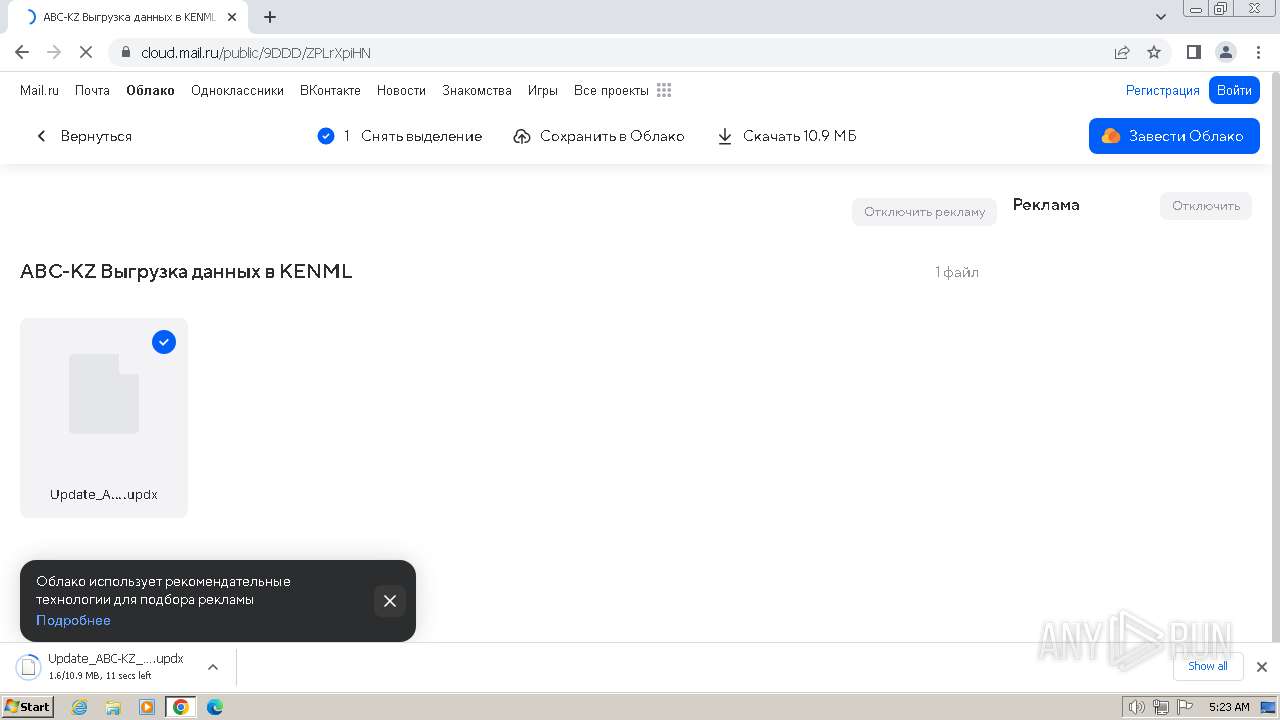
Task: Click Снять выделение
Action: coord(421,136)
